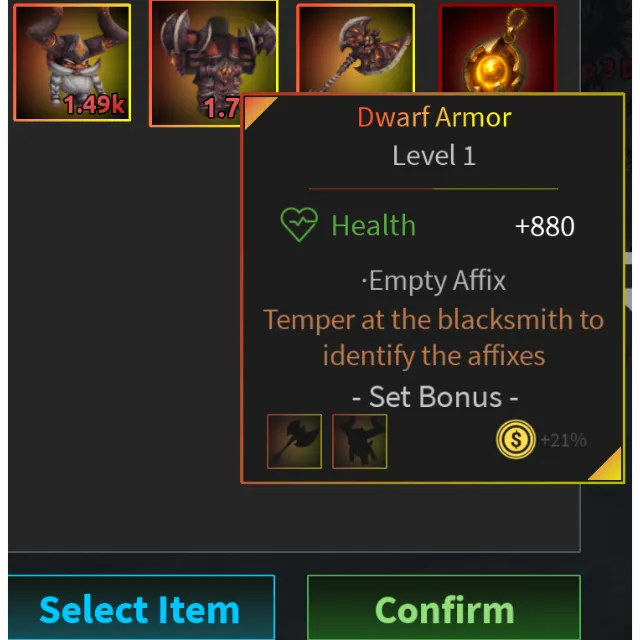Click the Level 1 label
Screen dimensions: 640x640
click(434, 156)
